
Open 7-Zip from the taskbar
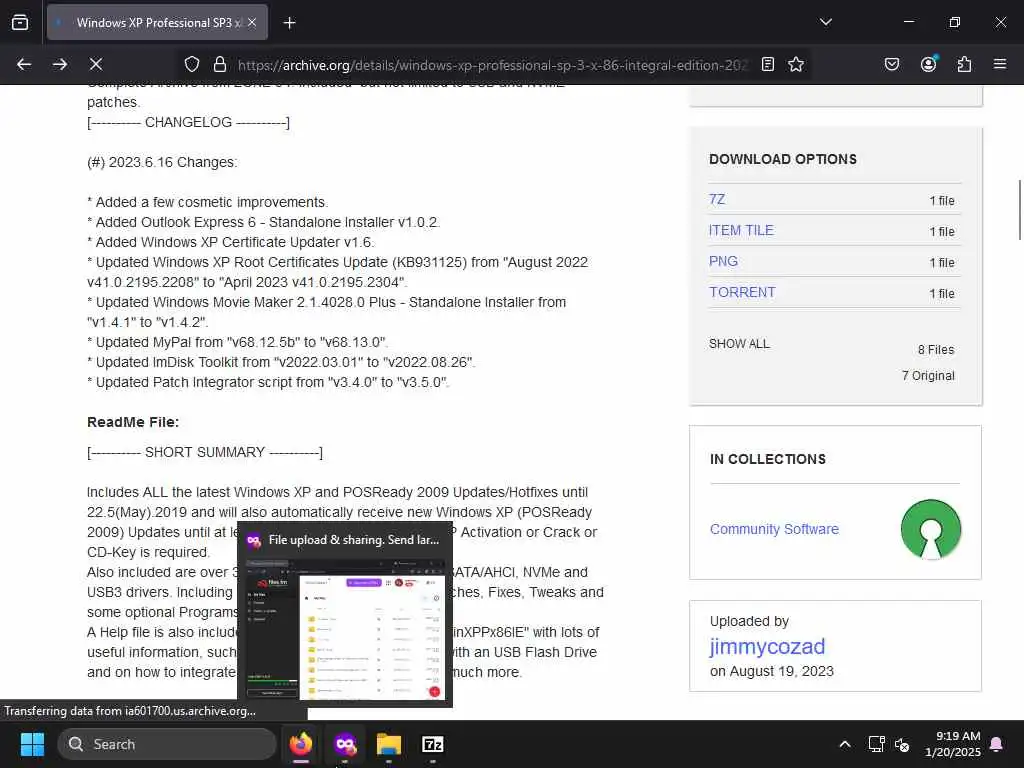[x=432, y=744]
